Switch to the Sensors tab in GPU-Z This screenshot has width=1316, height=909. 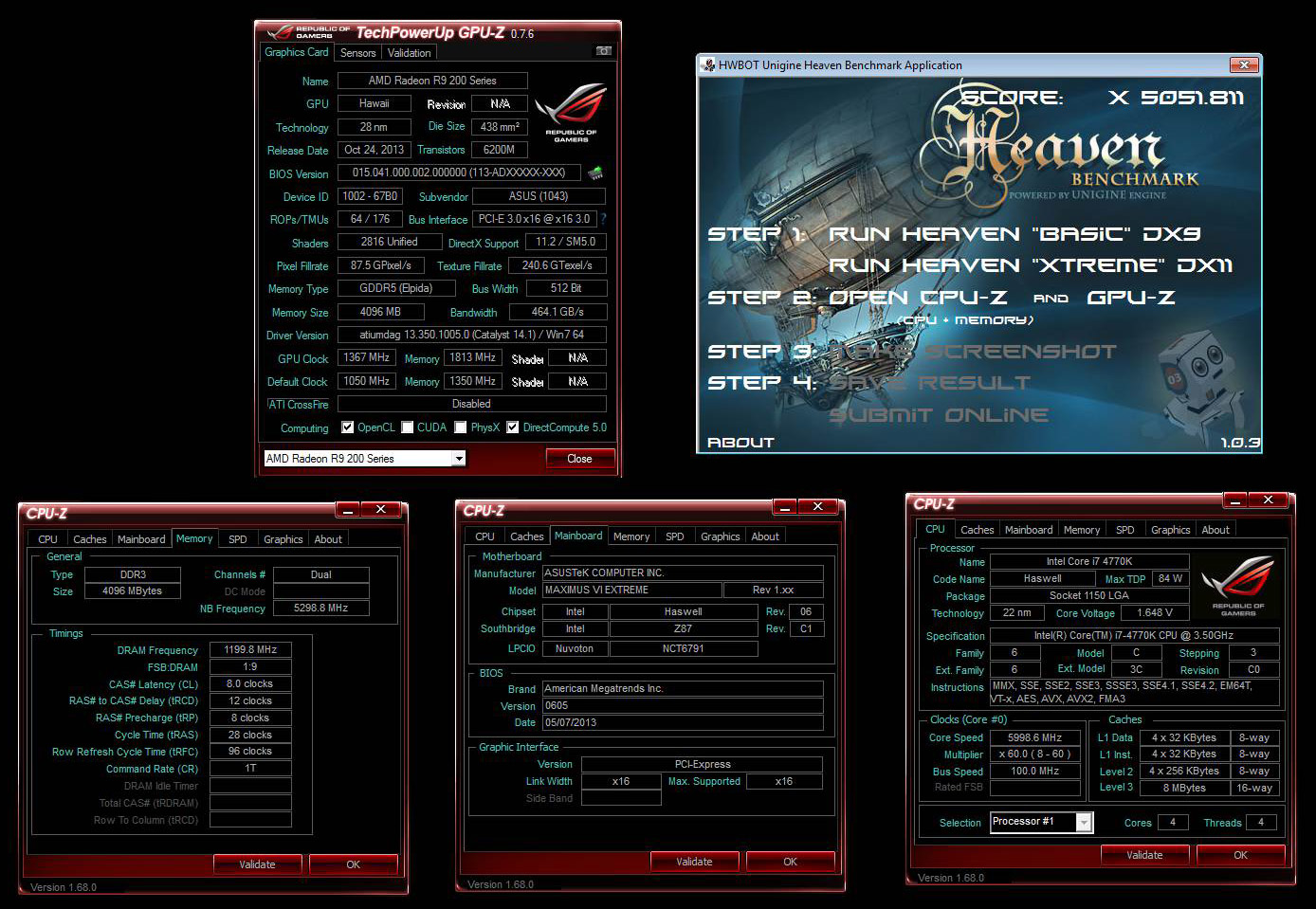357,53
